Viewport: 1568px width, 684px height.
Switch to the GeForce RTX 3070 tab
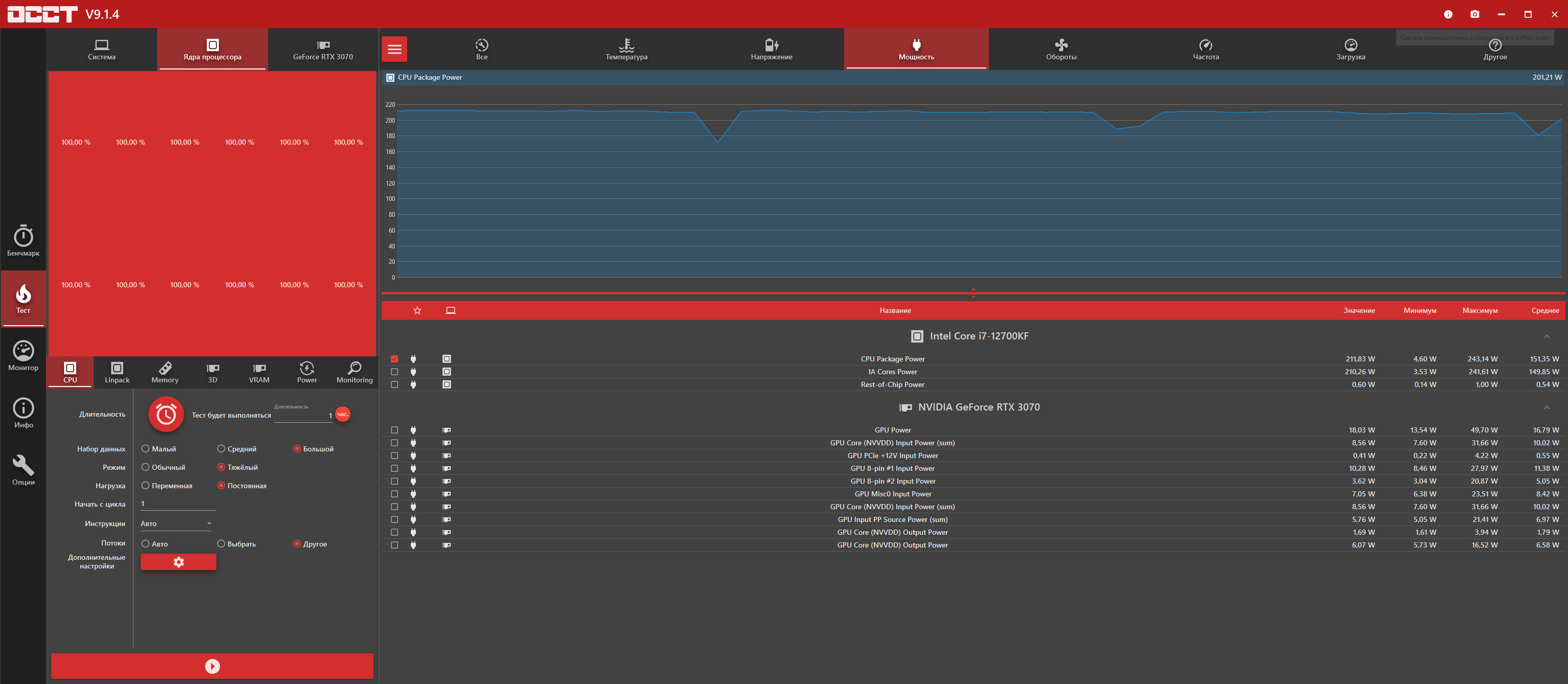(323, 49)
